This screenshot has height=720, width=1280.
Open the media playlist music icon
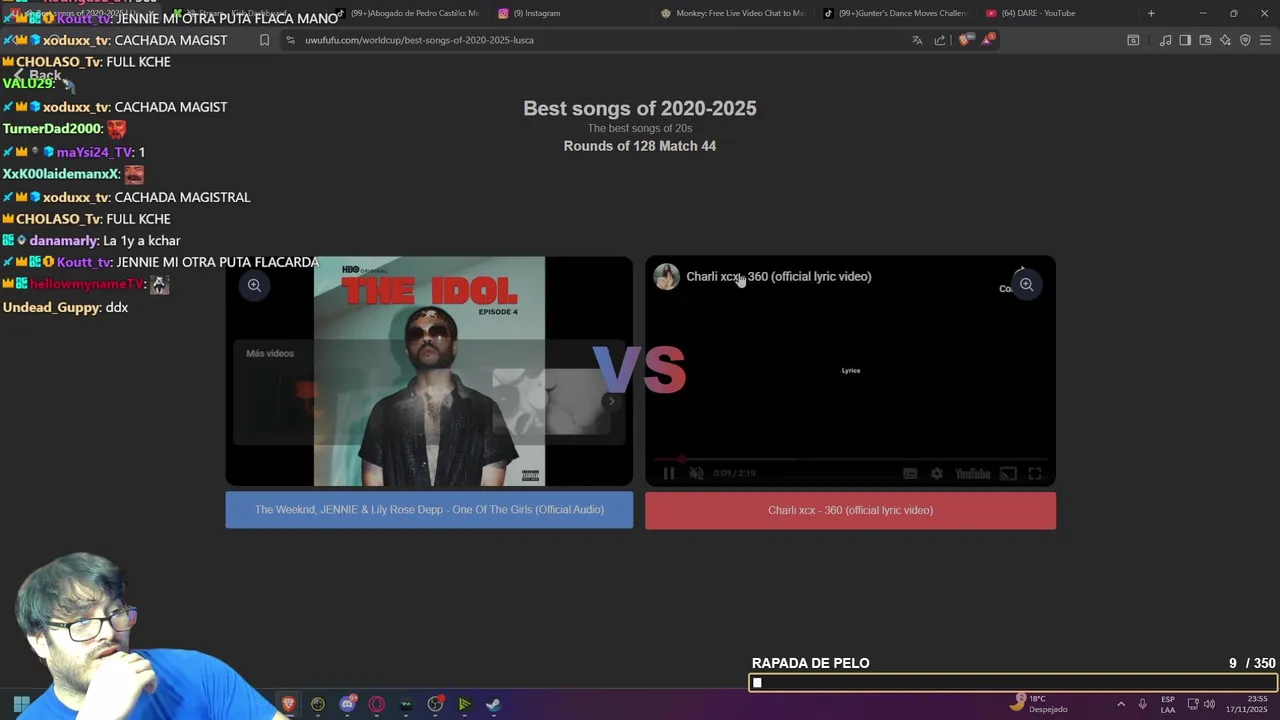1165,40
